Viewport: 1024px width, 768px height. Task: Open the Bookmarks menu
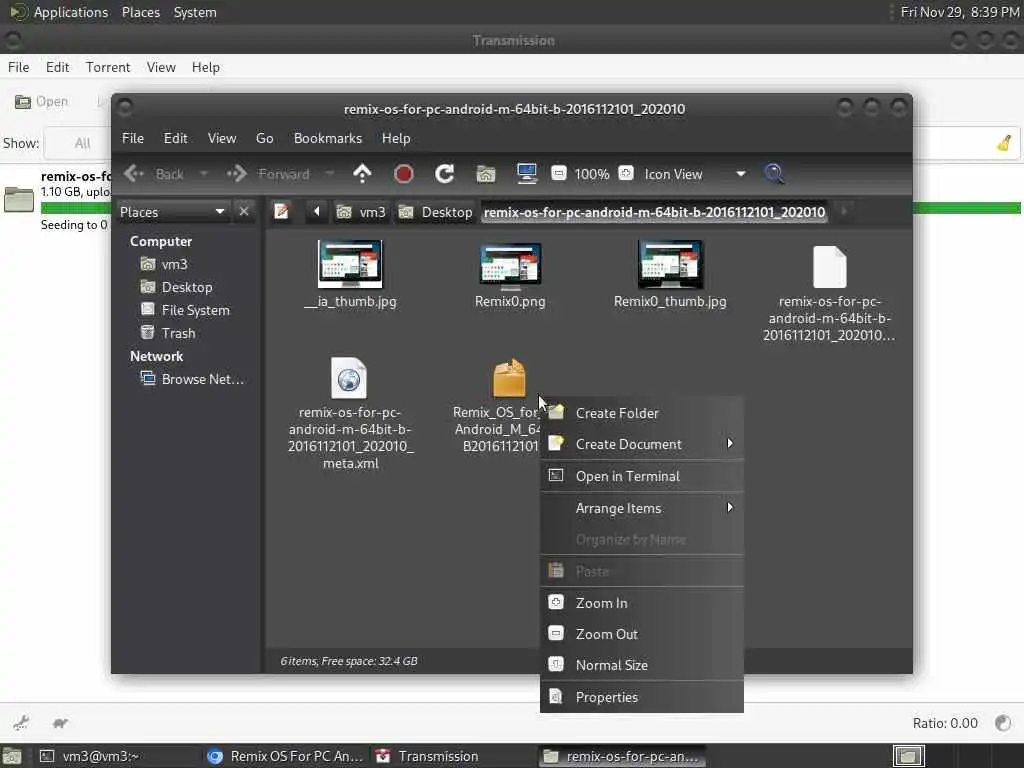(328, 138)
